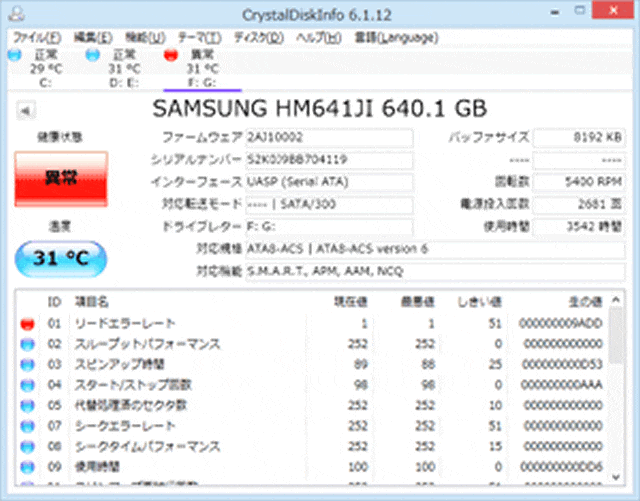Click the transfer mode field SATA/300
Viewport: 640px width, 501px height.
tap(329, 204)
